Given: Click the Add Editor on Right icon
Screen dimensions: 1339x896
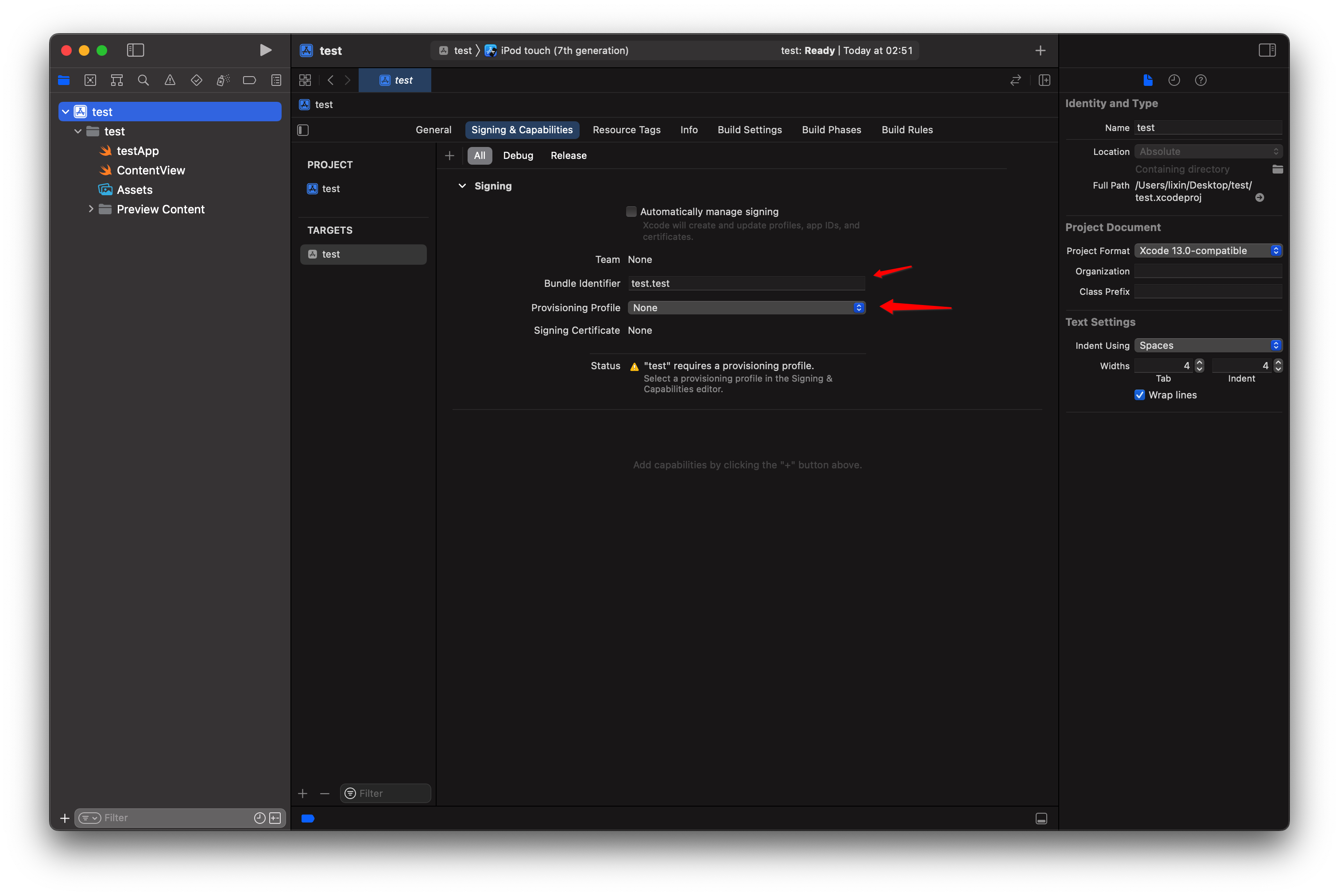Looking at the screenshot, I should click(x=1044, y=80).
